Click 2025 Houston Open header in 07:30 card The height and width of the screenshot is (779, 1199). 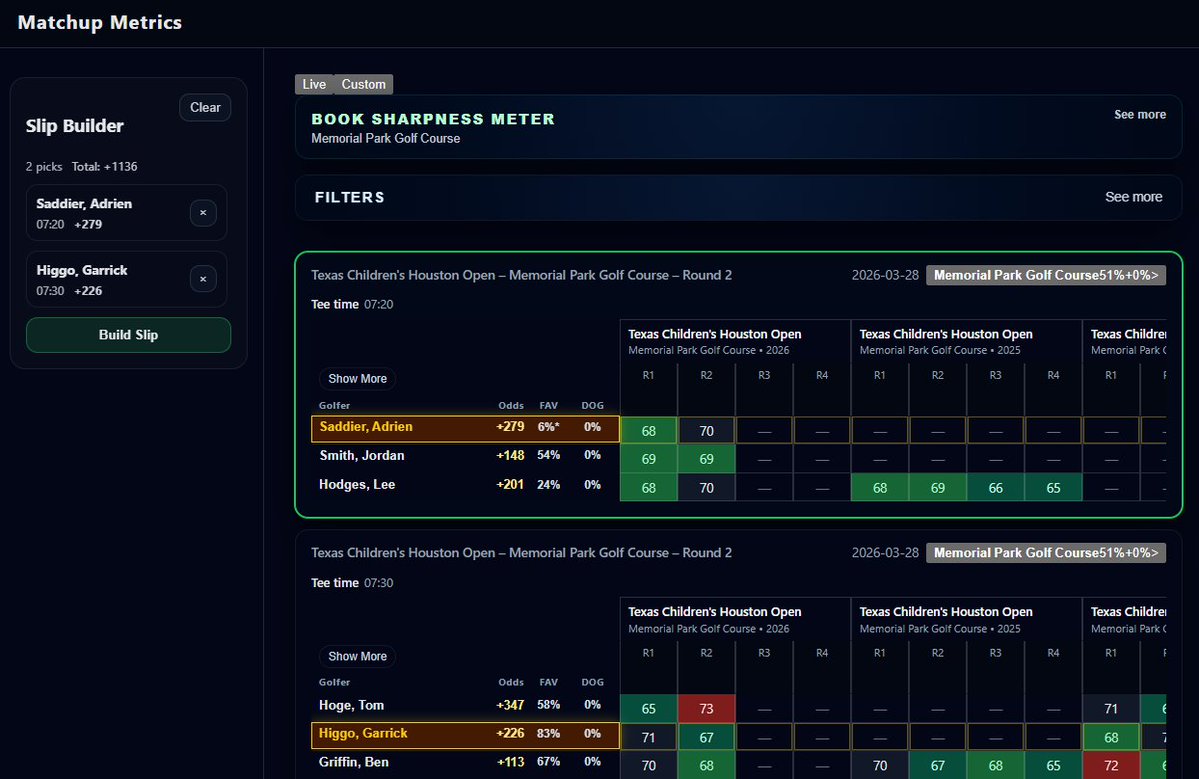click(966, 619)
